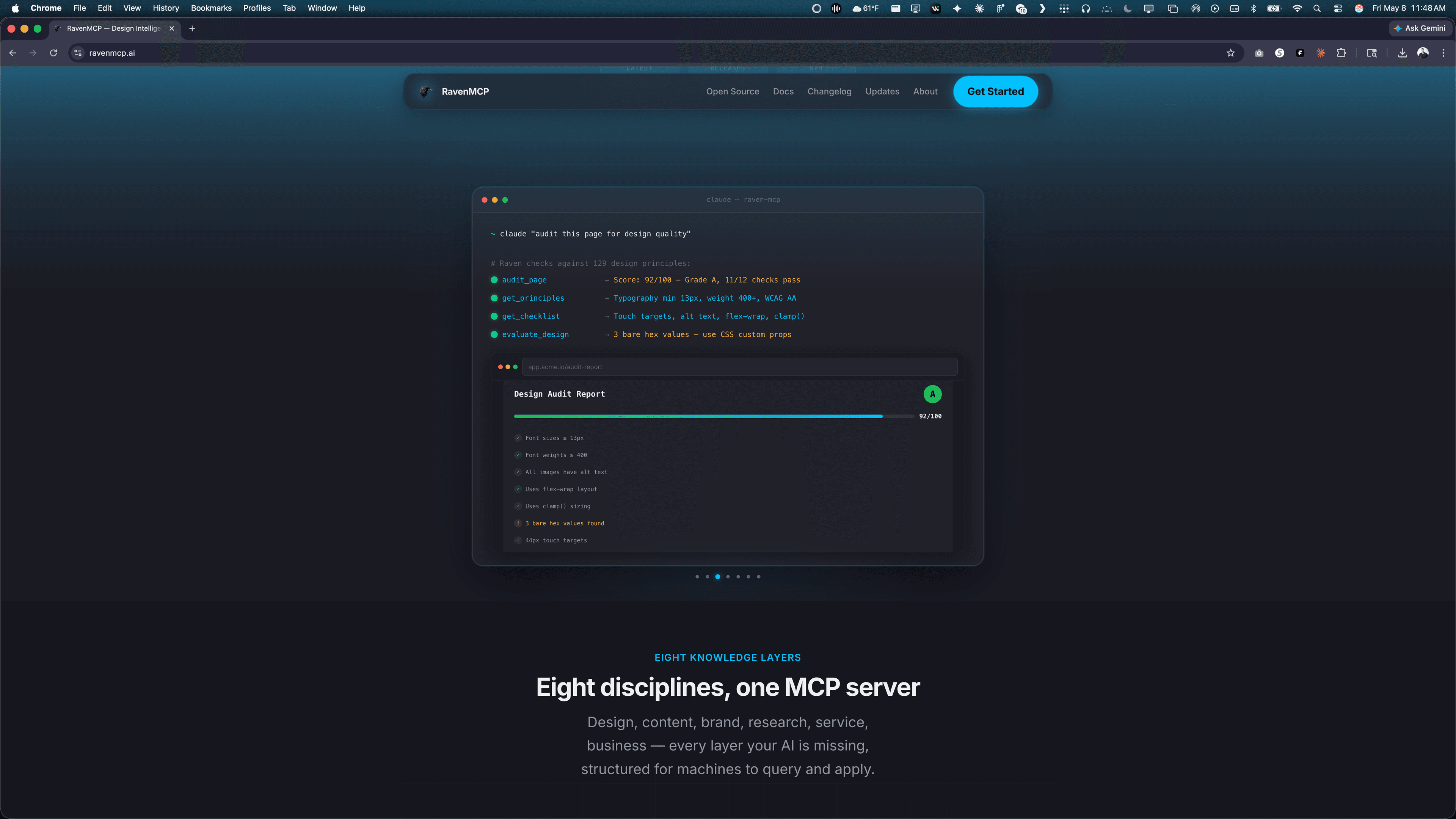Open the History menu
This screenshot has width=1456, height=819.
[x=166, y=8]
